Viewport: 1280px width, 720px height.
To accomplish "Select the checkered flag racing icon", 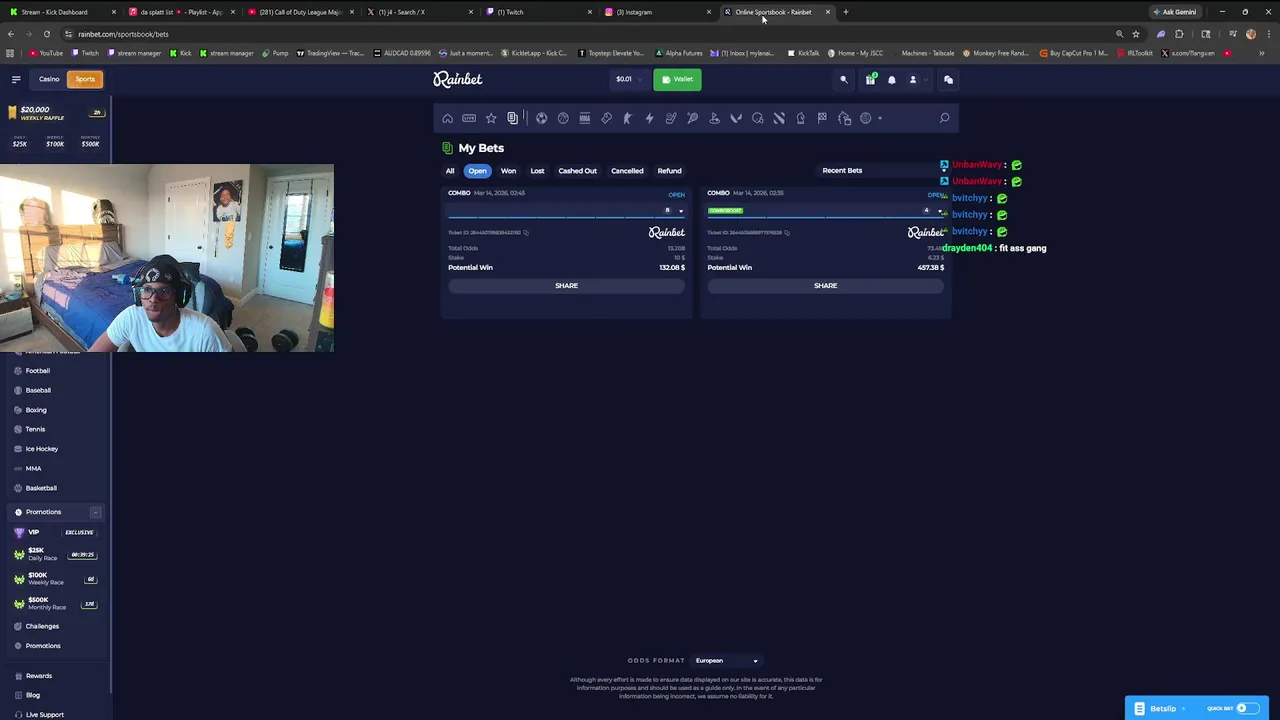I will (822, 118).
